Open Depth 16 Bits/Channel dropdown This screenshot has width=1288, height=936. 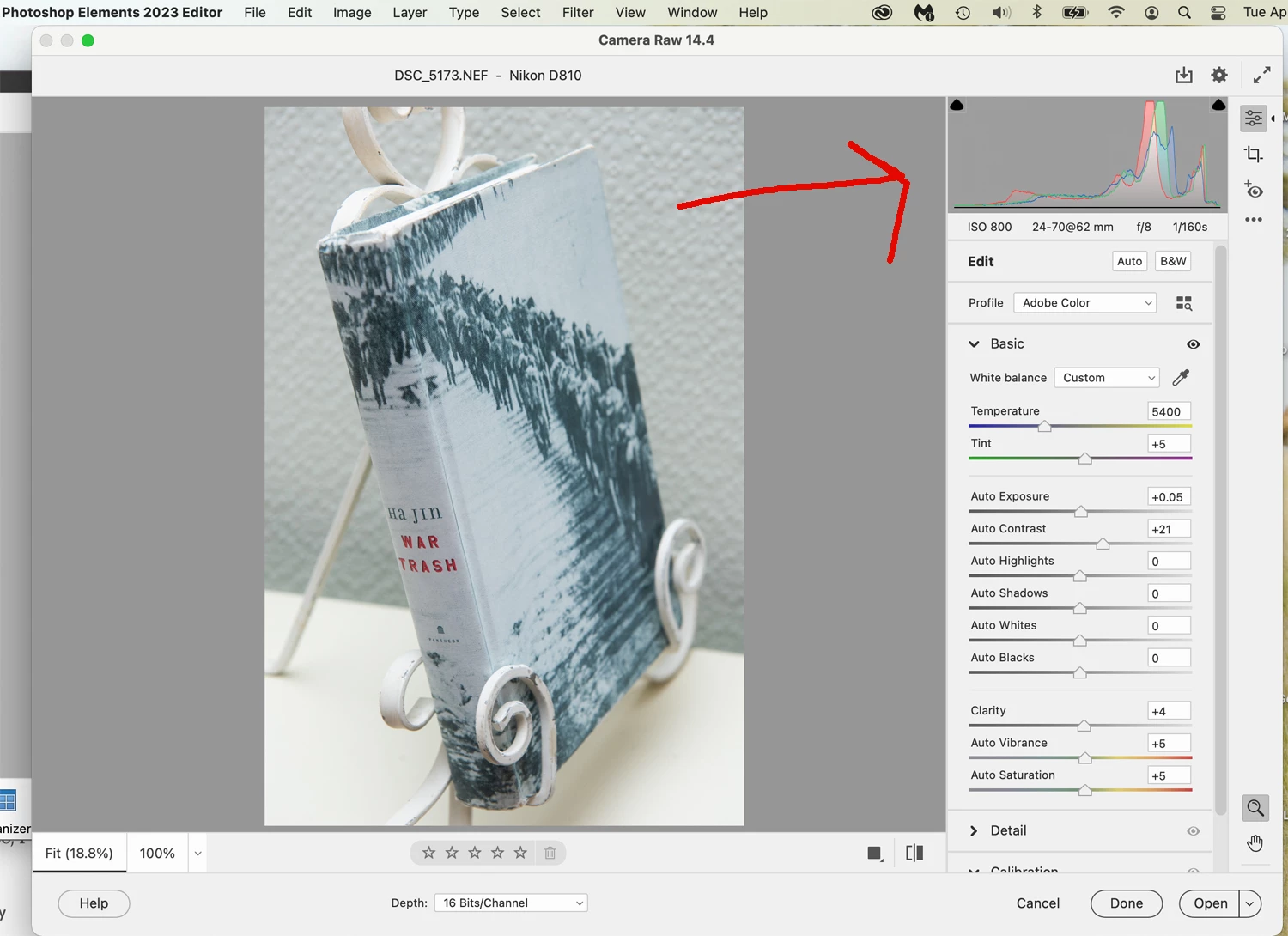tap(511, 903)
